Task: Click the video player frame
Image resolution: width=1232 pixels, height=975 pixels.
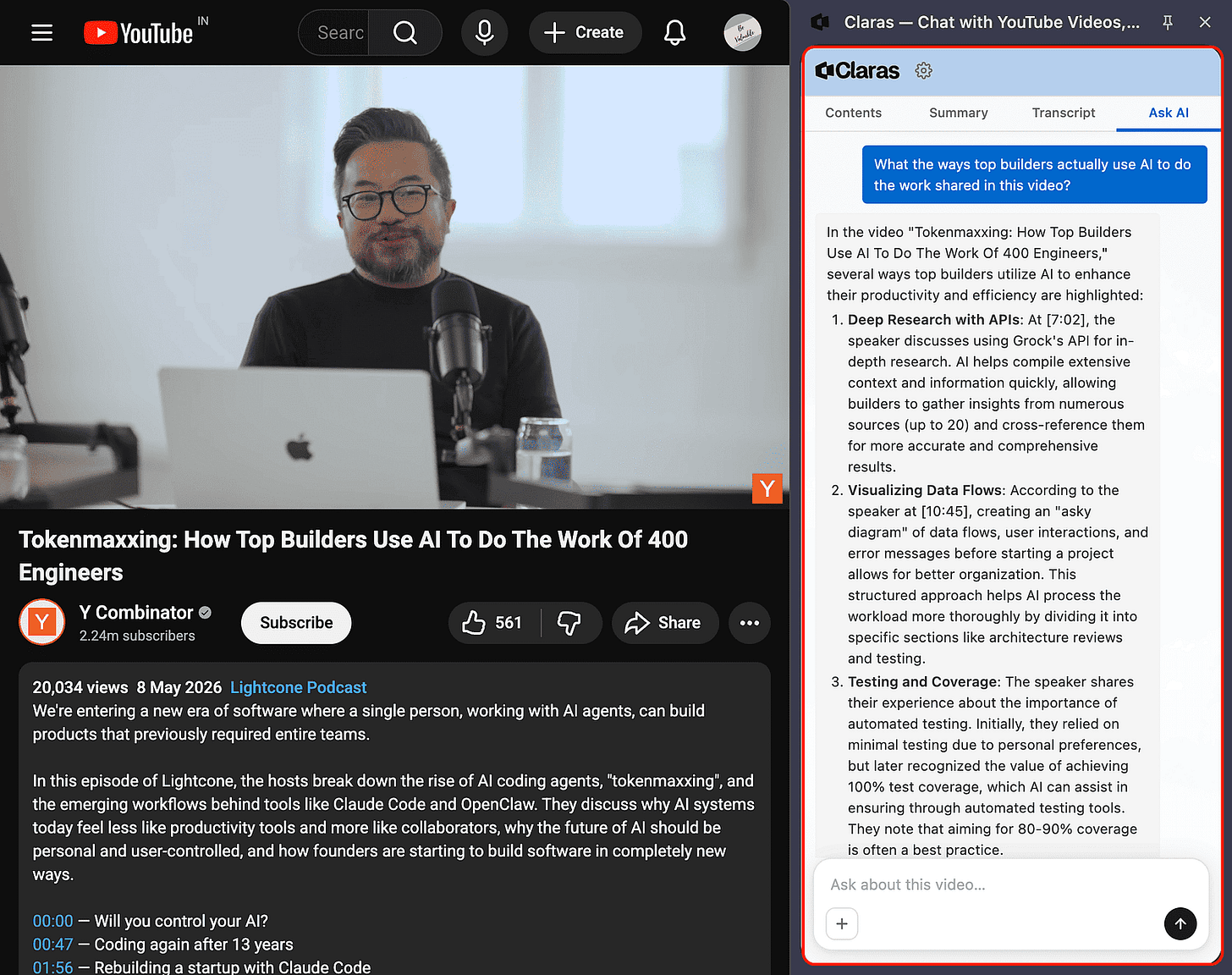Action: (x=394, y=287)
